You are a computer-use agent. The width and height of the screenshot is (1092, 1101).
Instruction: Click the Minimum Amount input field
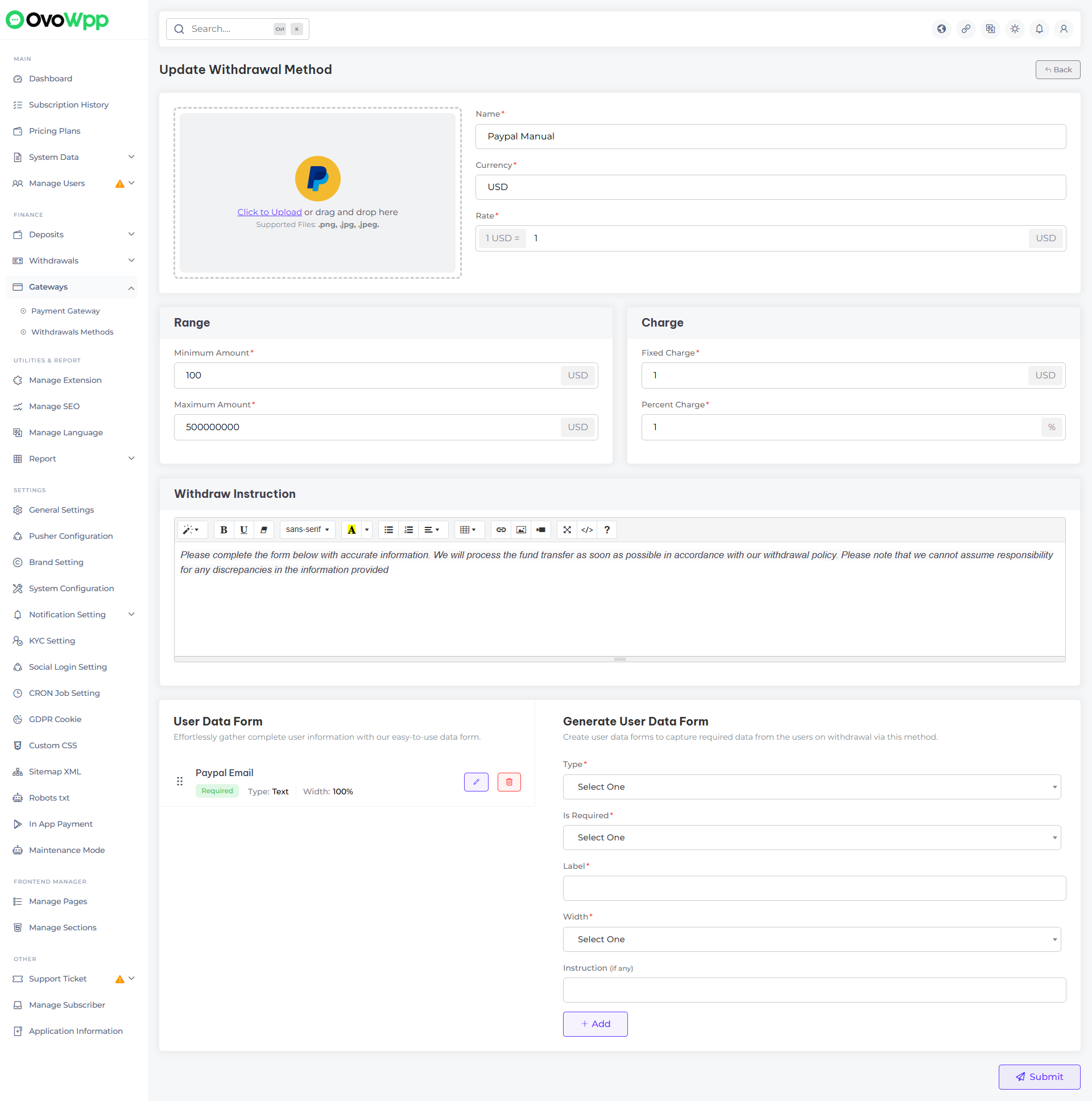coord(367,375)
